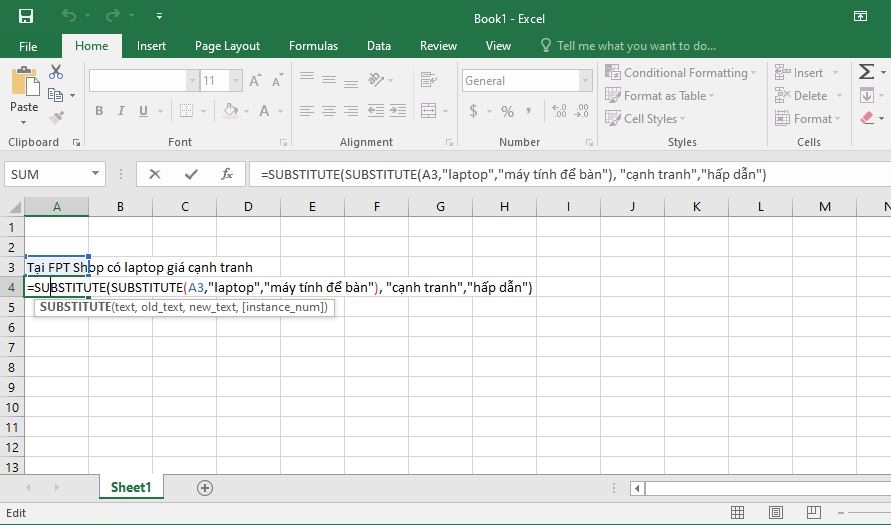This screenshot has height=525, width=891.
Task: Toggle Underline formatting
Action: click(143, 111)
